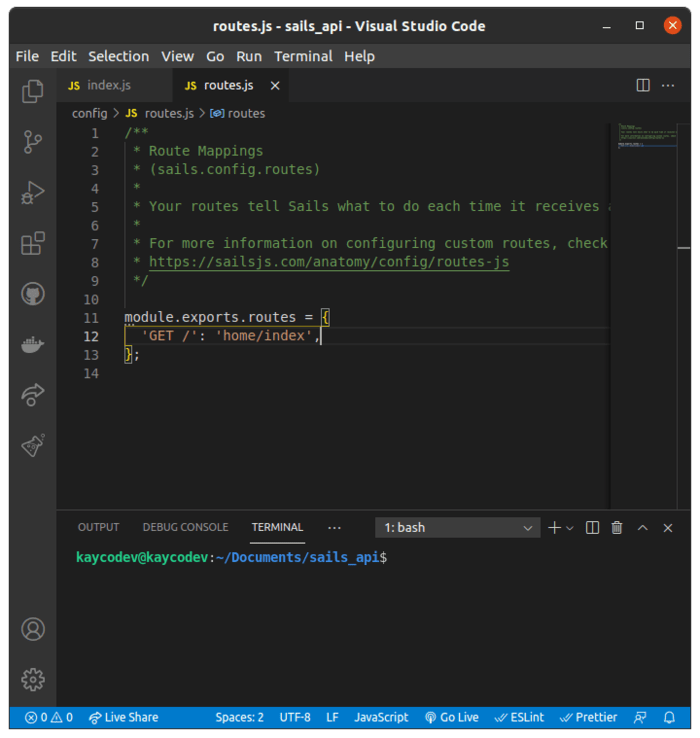Click Prettier status bar item
This screenshot has height=738, width=700.
click(x=588, y=717)
